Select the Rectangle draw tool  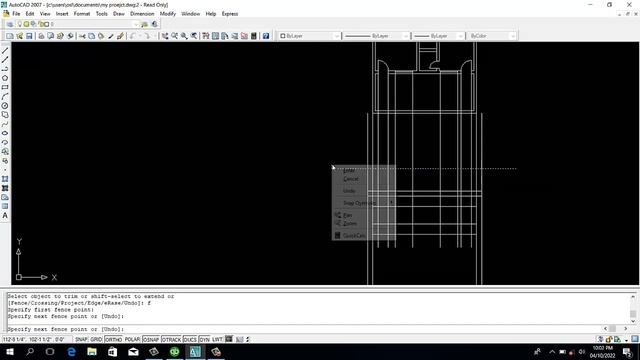point(5,87)
